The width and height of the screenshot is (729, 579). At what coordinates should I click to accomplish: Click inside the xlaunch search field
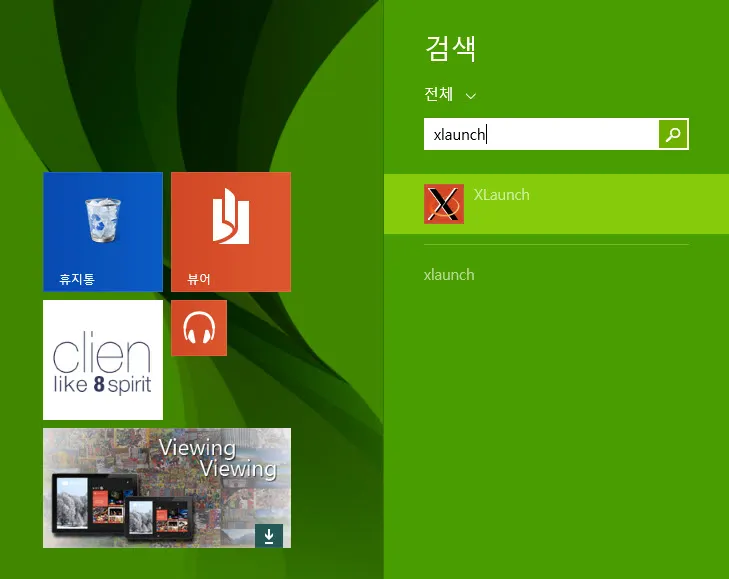coord(541,134)
